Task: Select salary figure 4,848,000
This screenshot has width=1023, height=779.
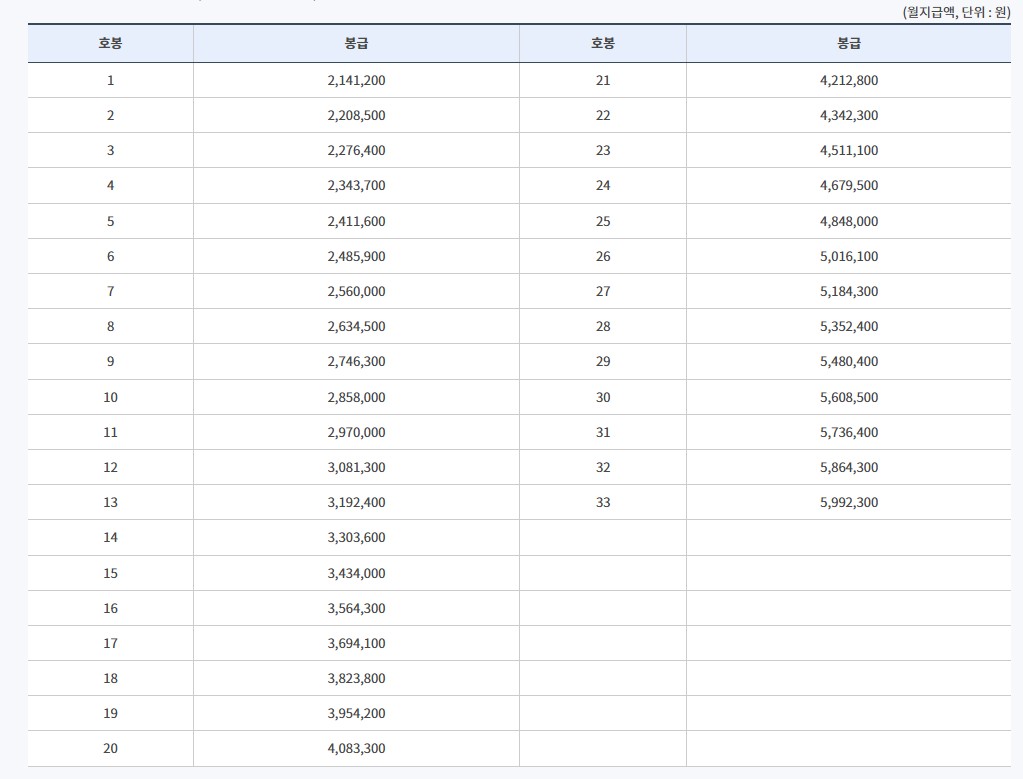Action: pyautogui.click(x=849, y=221)
